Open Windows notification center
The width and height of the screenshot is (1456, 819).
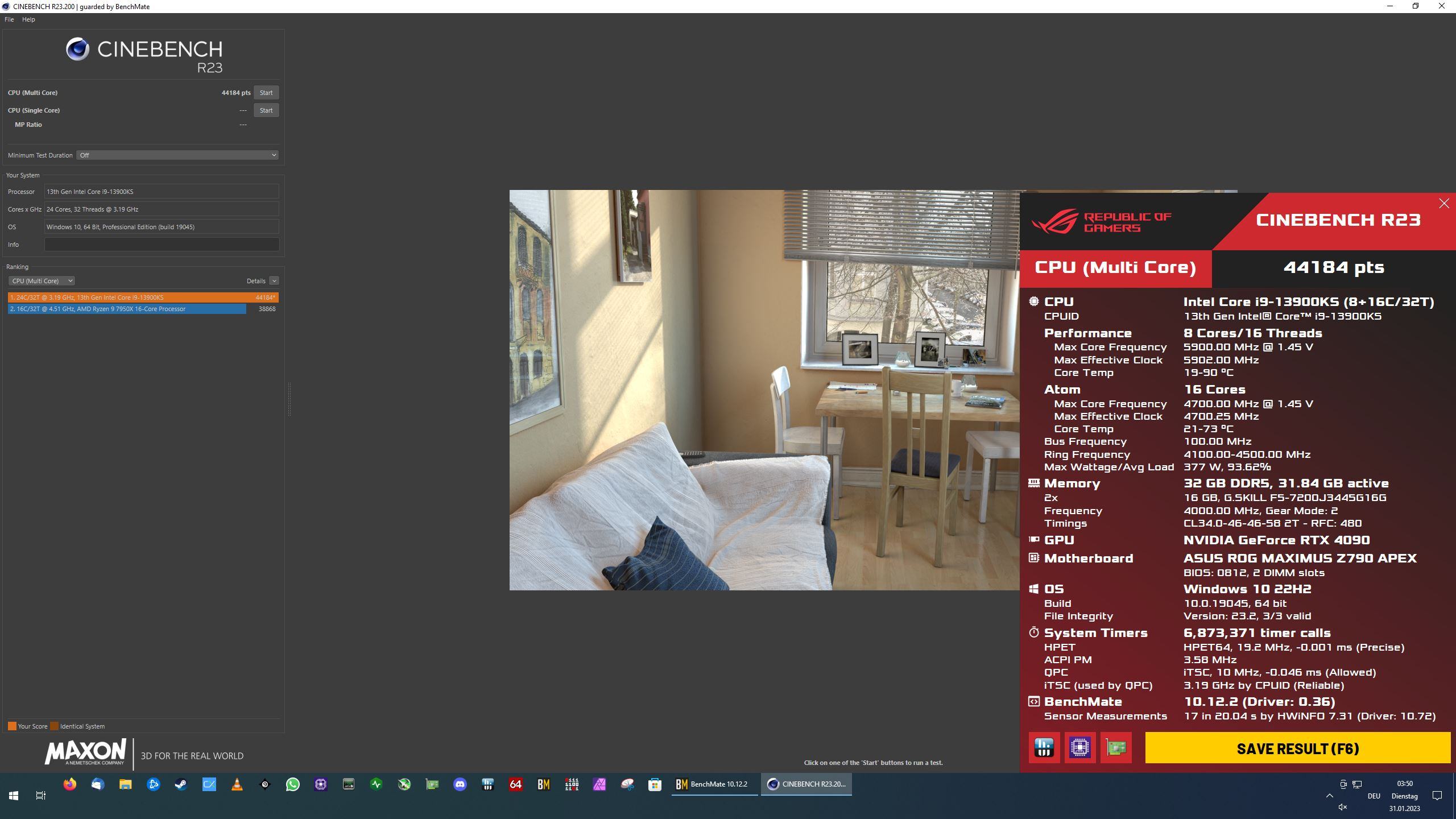1437,796
